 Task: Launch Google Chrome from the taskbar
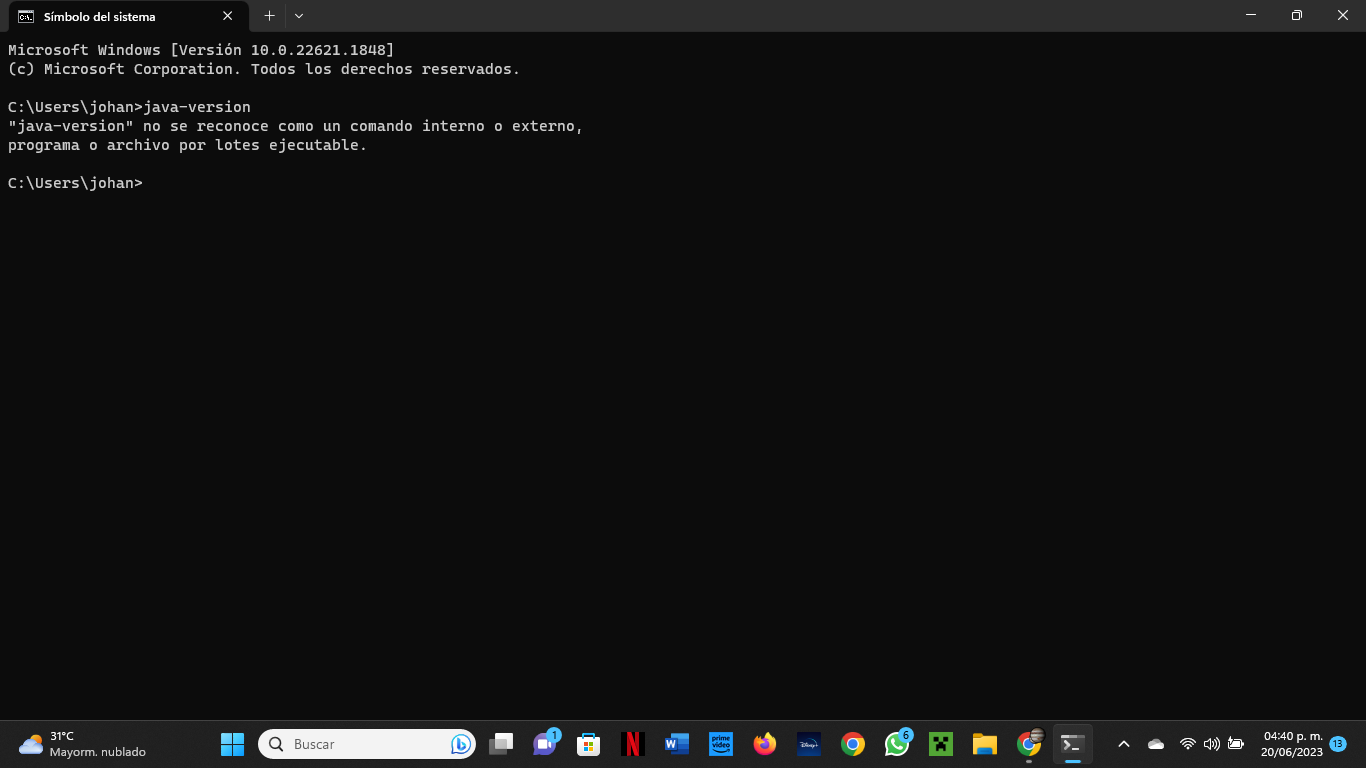pyautogui.click(x=853, y=744)
